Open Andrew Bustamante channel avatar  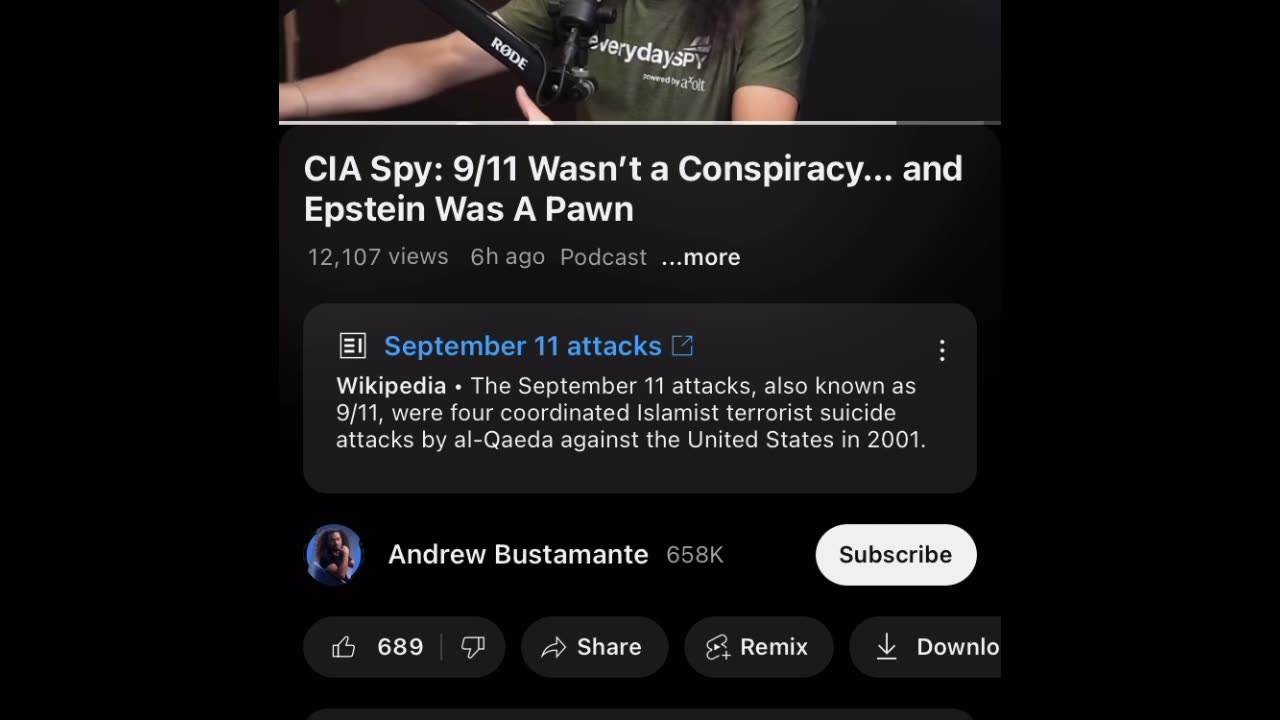334,555
